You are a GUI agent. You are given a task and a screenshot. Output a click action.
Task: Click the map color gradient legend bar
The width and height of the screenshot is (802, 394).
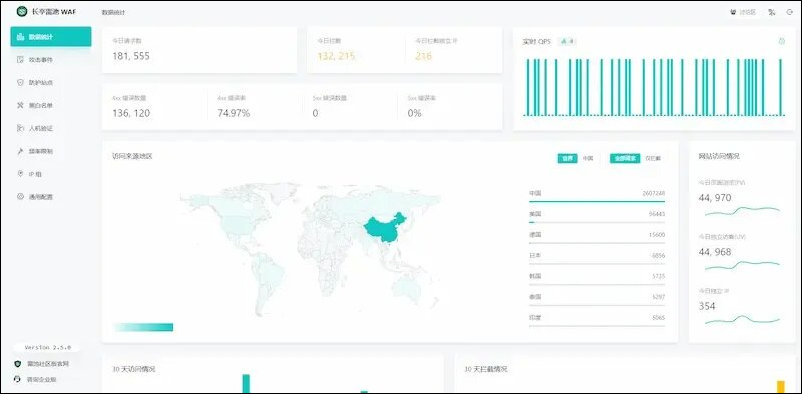pos(144,327)
